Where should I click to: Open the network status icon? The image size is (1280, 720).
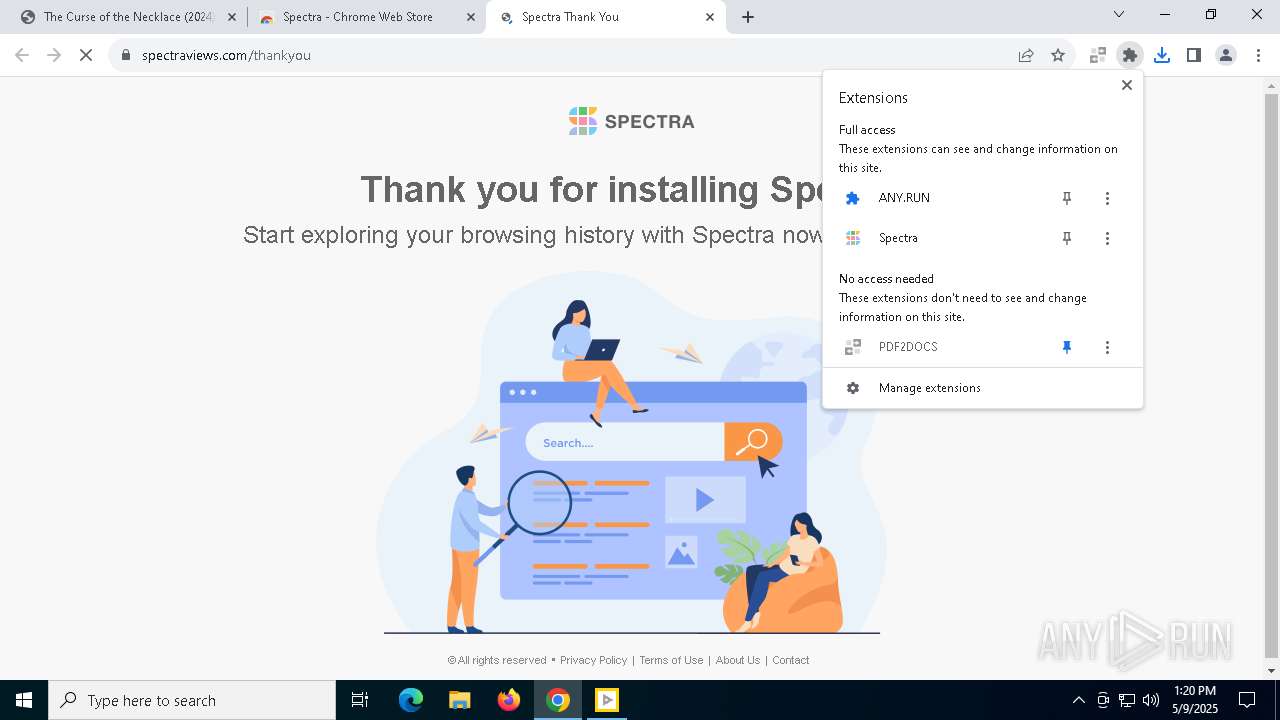pyautogui.click(x=1127, y=700)
